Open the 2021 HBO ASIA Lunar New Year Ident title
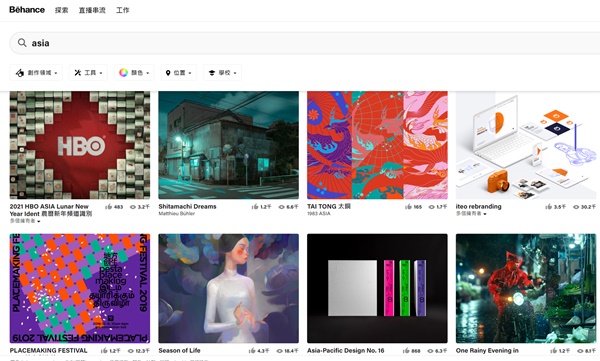 51,210
